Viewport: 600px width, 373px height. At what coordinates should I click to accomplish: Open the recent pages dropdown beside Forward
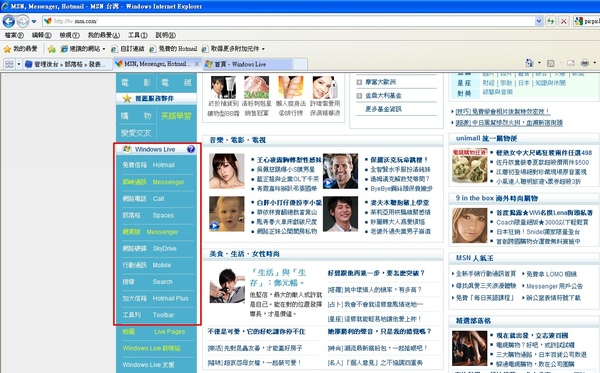[x=34, y=21]
